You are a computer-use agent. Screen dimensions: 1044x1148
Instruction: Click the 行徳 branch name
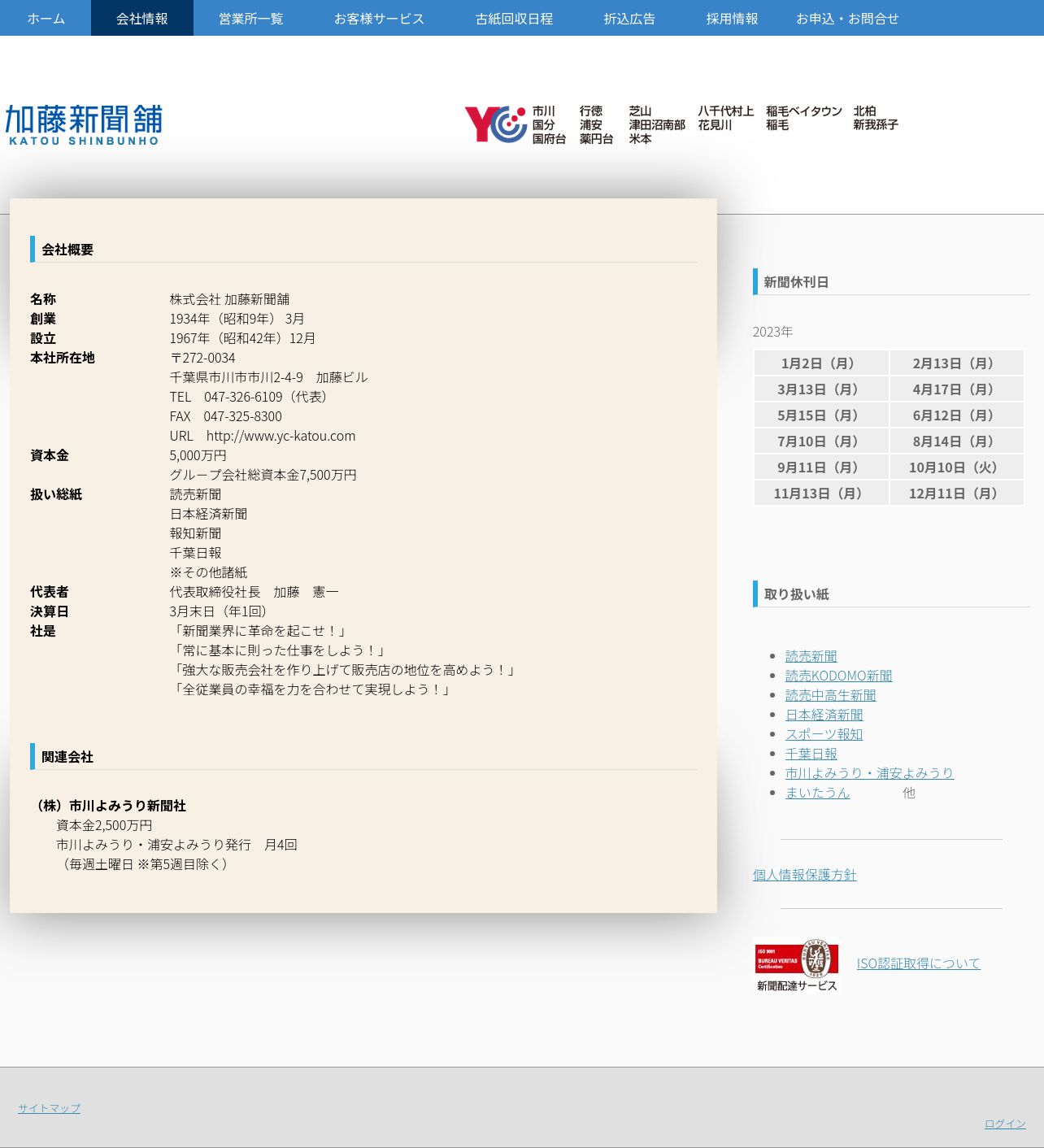(591, 111)
